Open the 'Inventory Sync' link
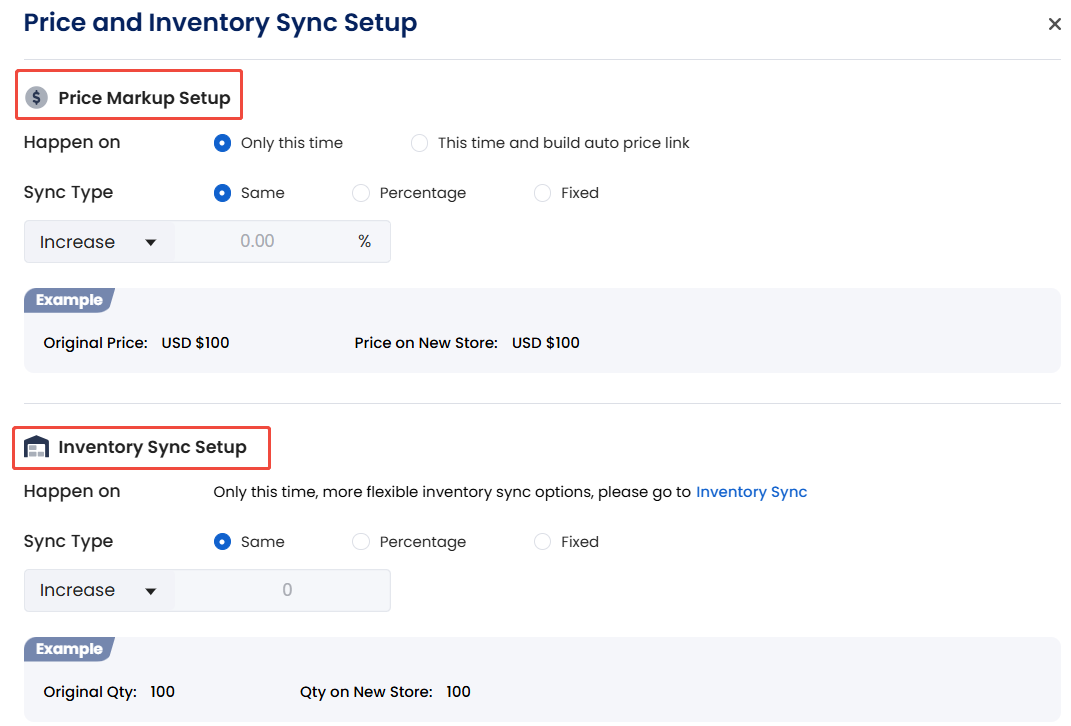The image size is (1071, 726). [751, 492]
